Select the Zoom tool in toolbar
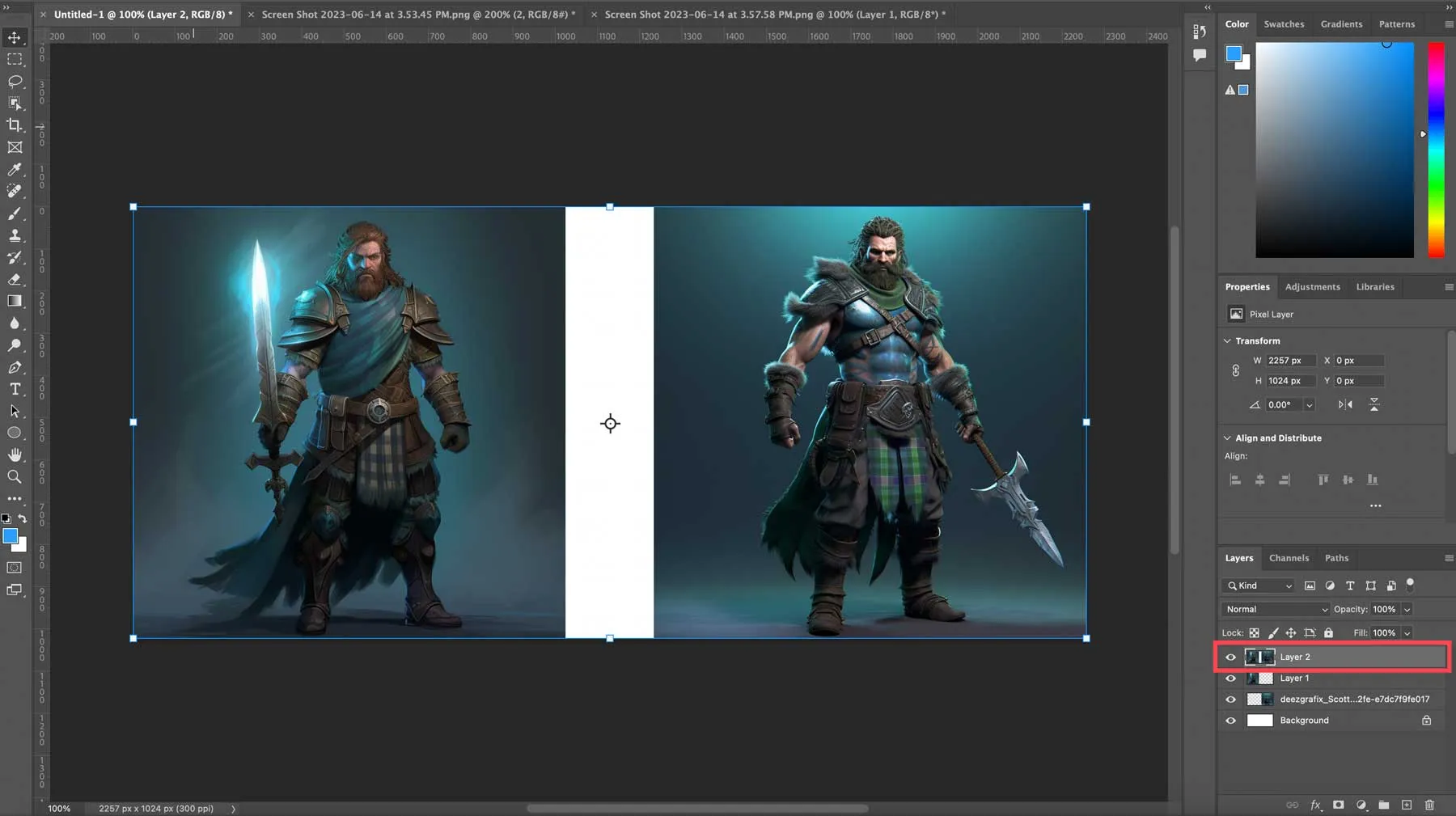Screen dimensions: 1456x816 coord(15,477)
